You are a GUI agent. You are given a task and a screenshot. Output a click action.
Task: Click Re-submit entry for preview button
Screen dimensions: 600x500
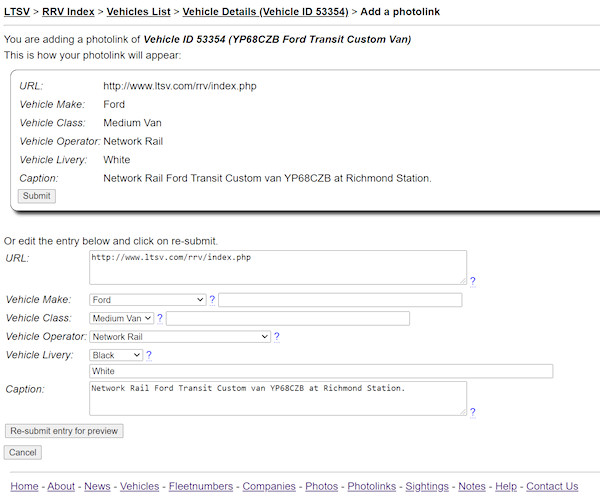64,431
